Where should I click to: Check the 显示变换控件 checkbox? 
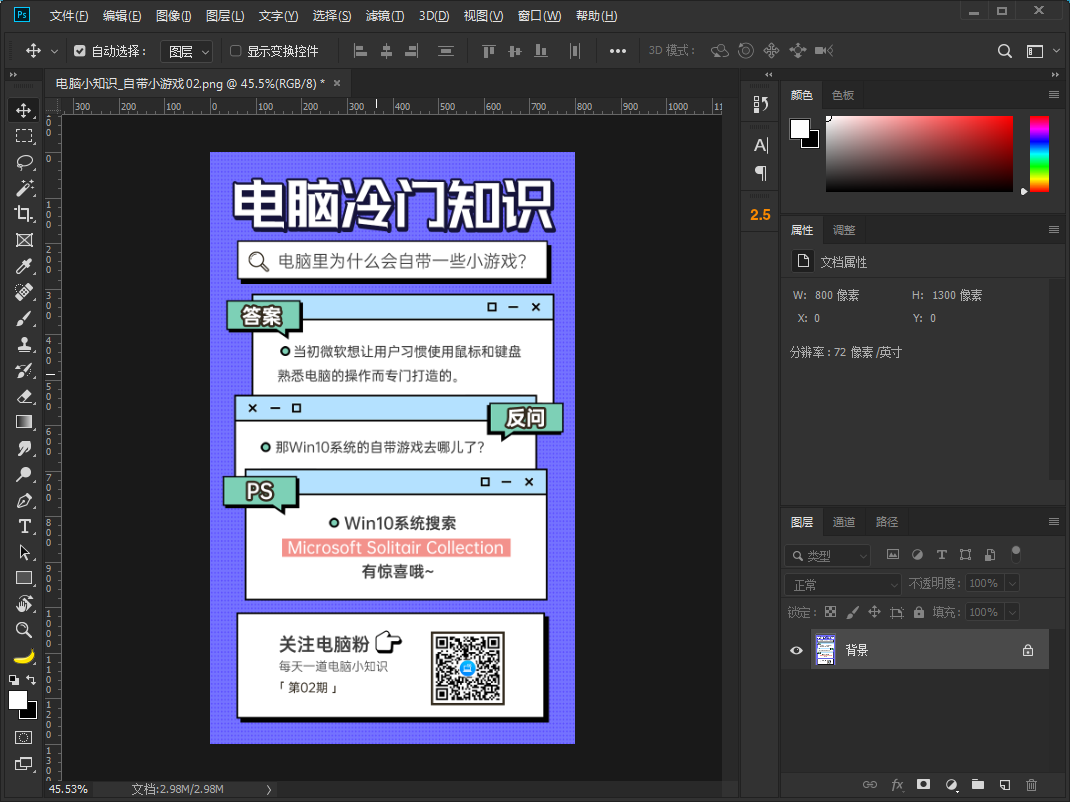tap(236, 51)
